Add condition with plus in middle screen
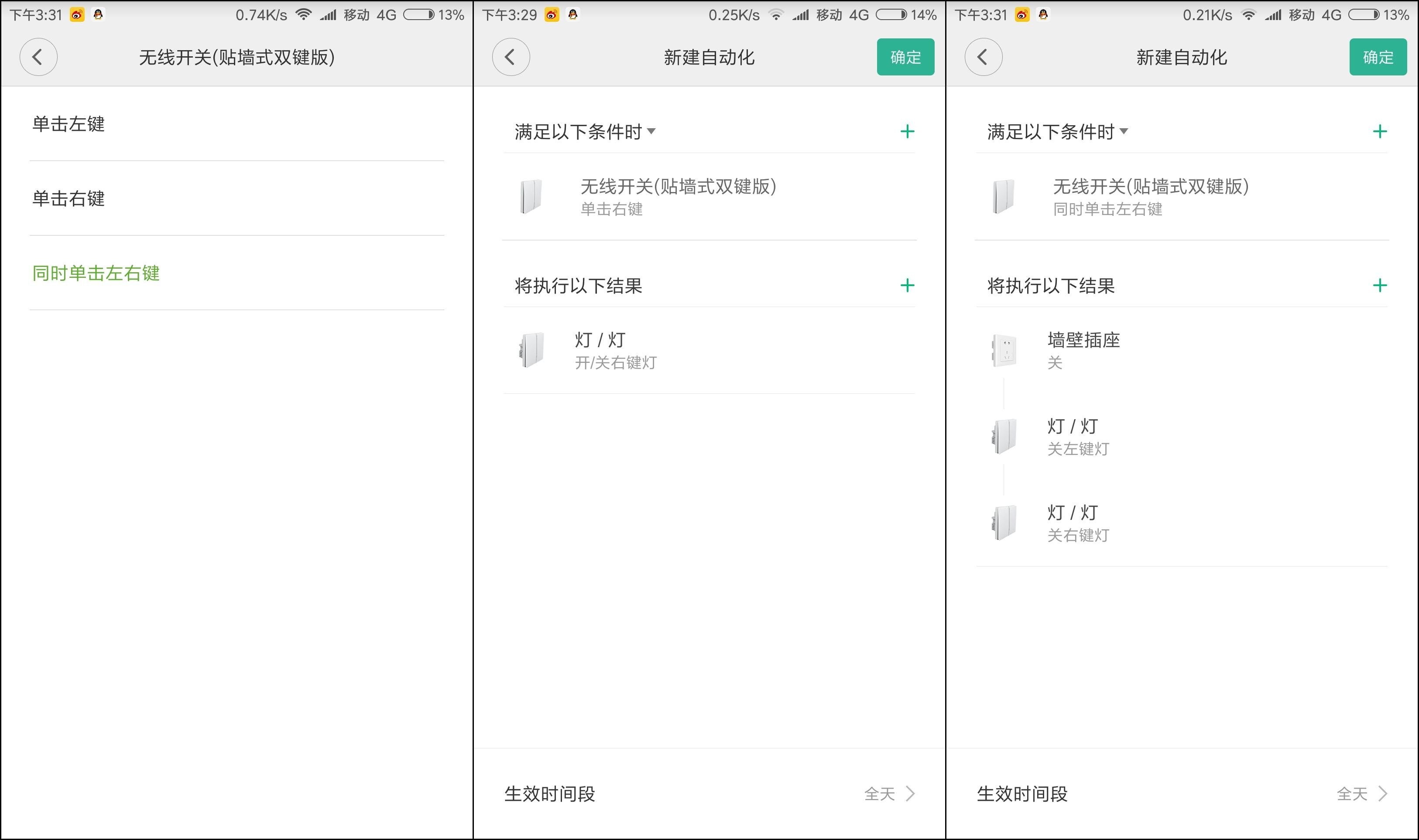This screenshot has width=1419, height=840. pos(907,131)
